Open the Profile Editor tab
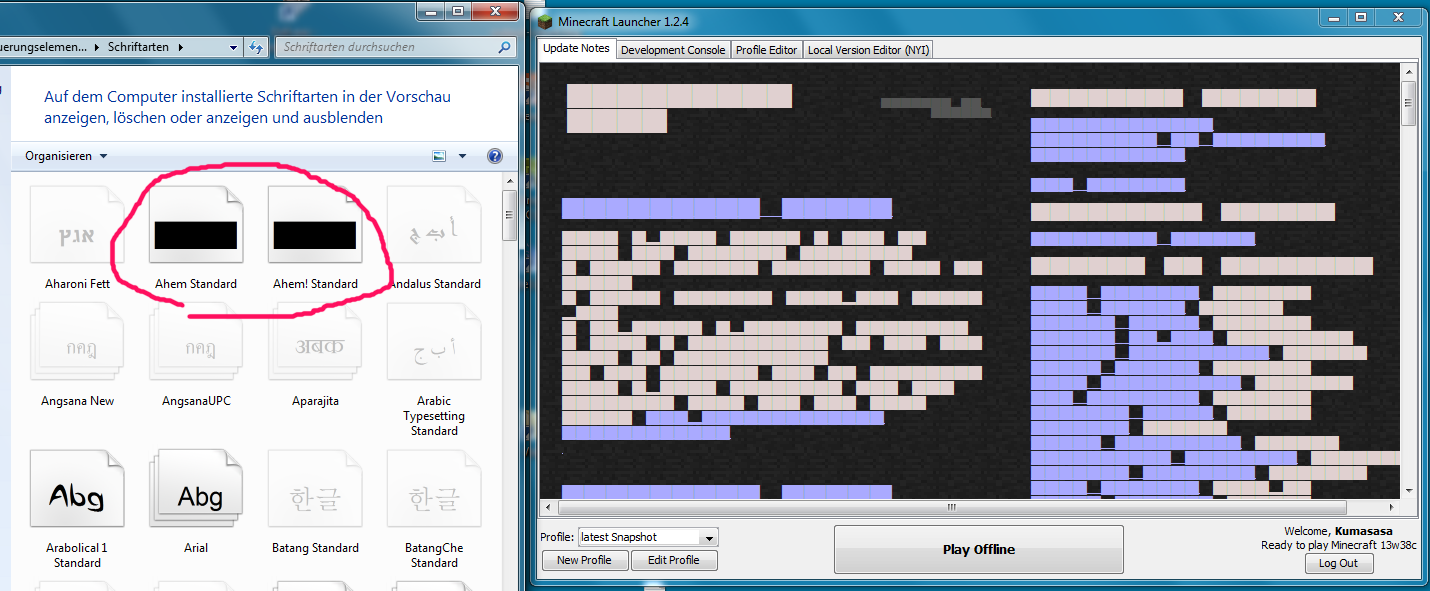 (766, 50)
